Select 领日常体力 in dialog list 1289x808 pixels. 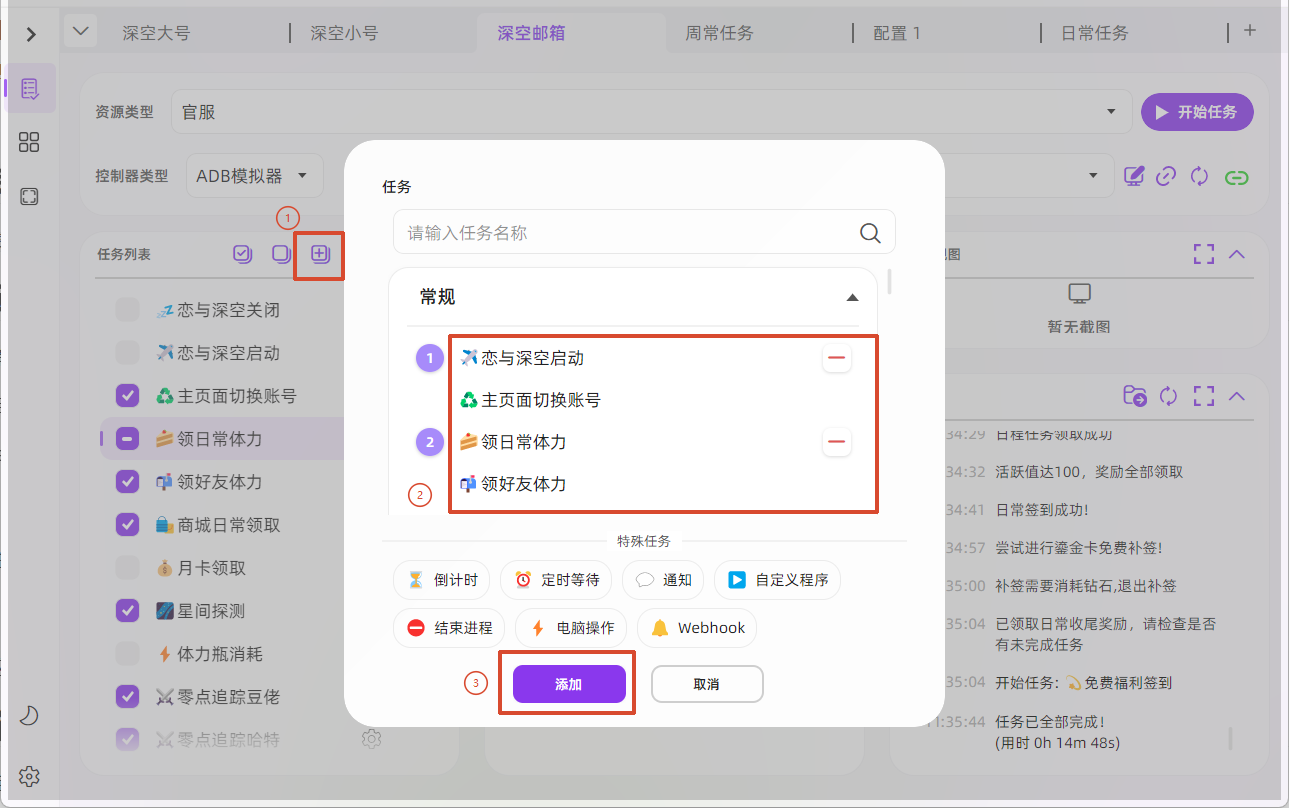click(513, 442)
